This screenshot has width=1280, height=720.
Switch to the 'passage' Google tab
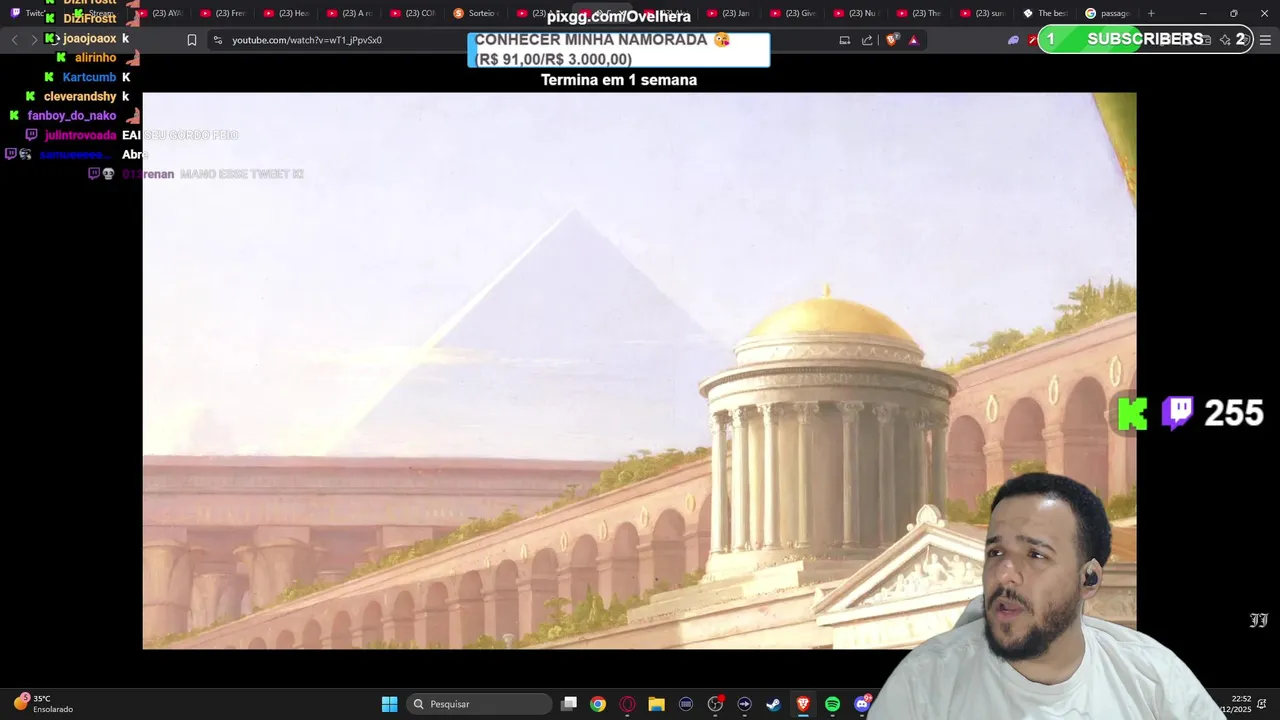tap(1108, 13)
